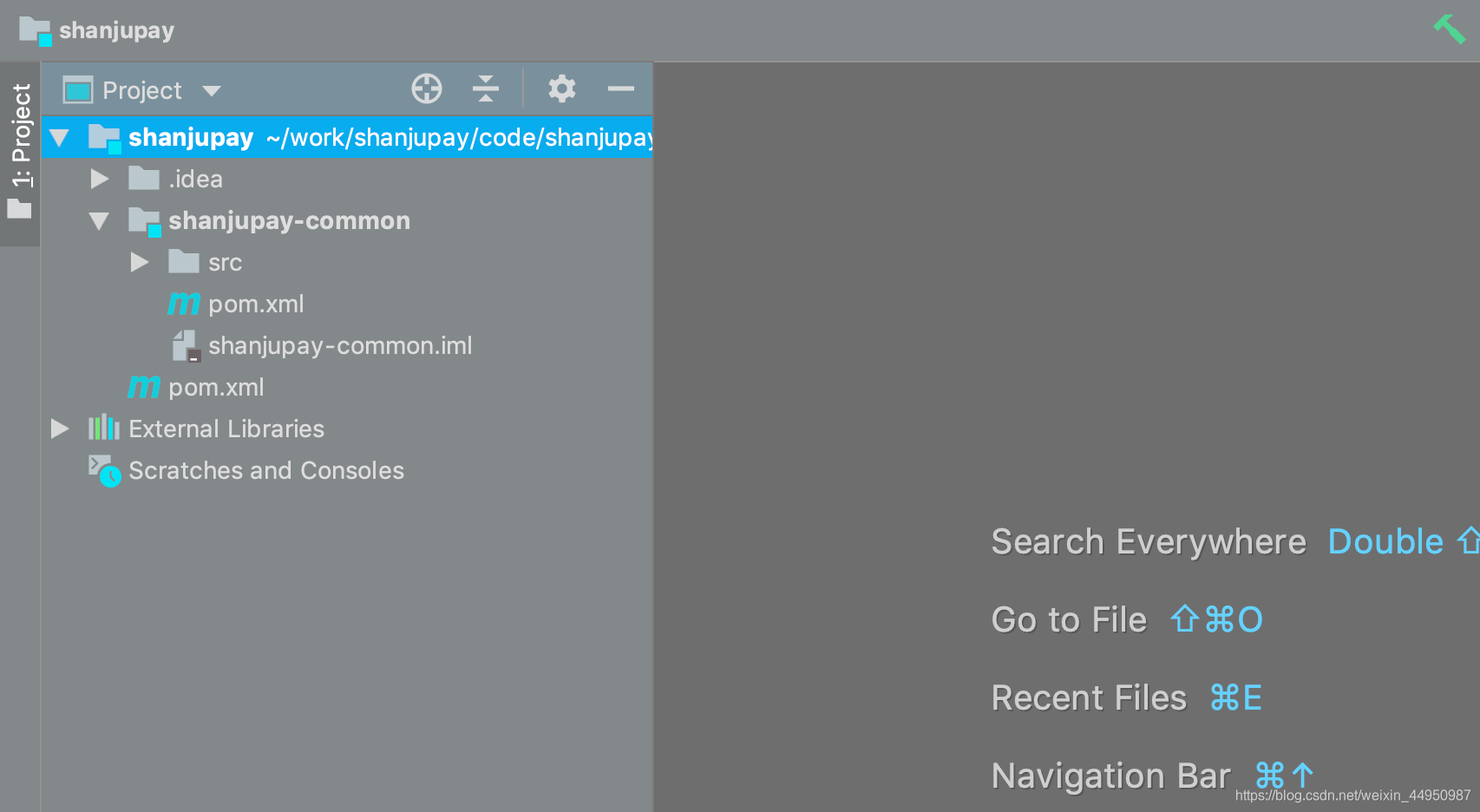Select External Libraries row
Viewport: 1480px width, 812px height.
[347, 429]
